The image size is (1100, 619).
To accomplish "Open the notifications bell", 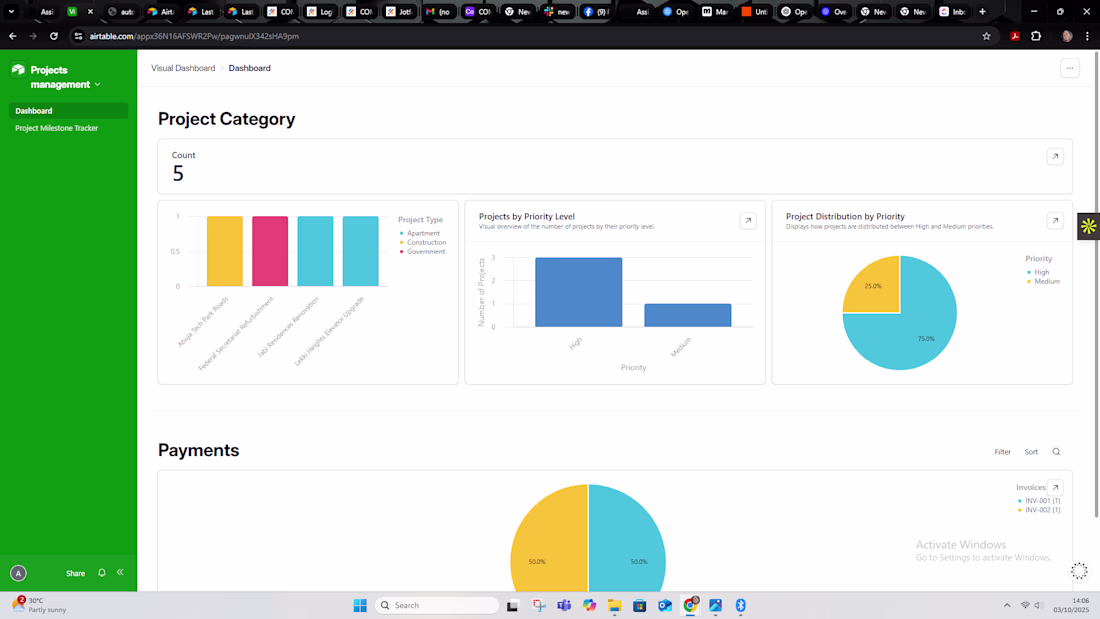I will click(x=102, y=573).
